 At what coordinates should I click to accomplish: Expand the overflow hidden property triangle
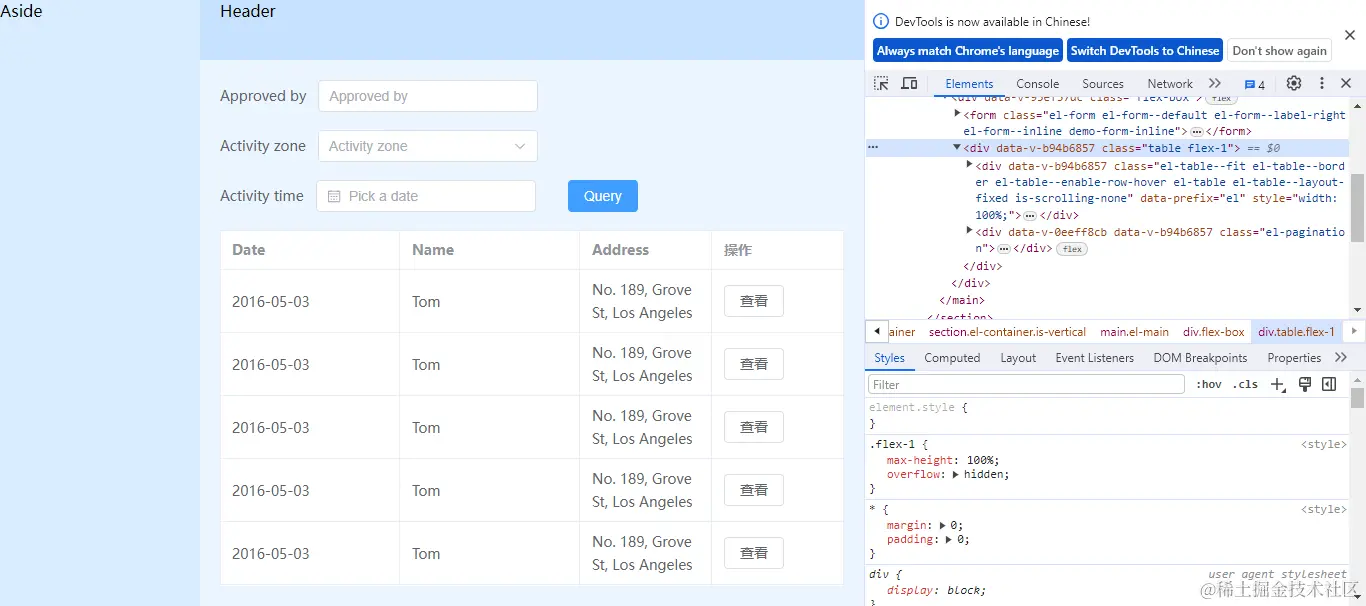pyautogui.click(x=956, y=474)
